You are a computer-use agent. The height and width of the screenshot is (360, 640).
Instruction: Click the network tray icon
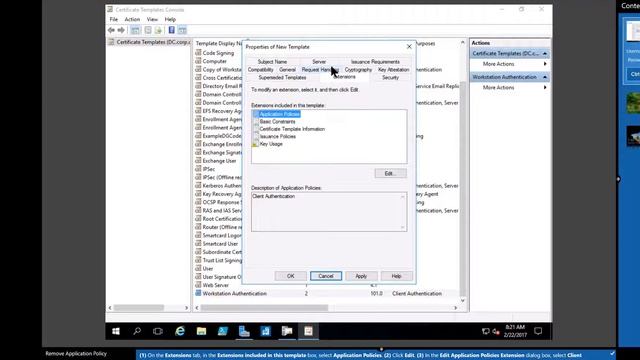(485, 331)
